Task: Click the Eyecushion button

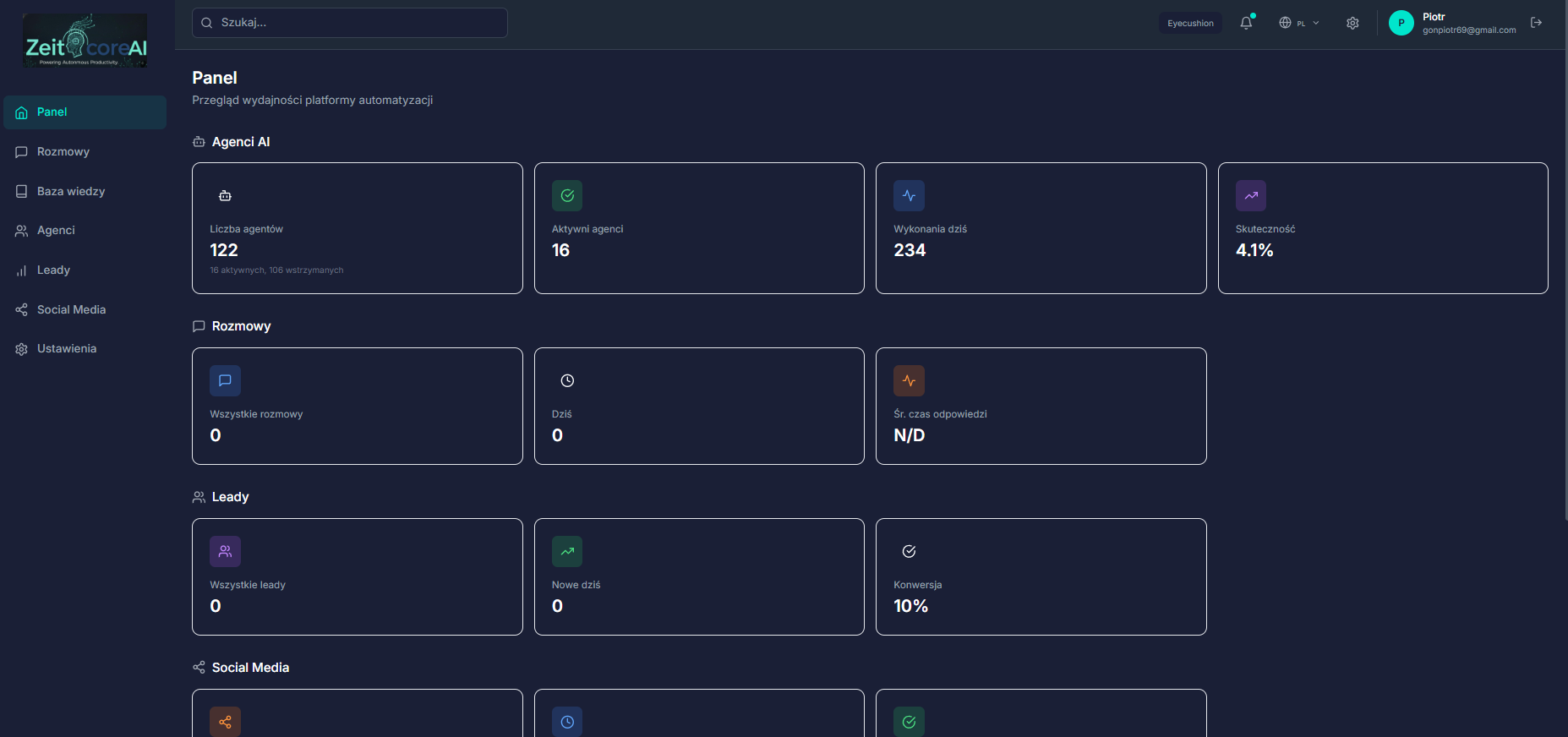Action: click(1190, 23)
